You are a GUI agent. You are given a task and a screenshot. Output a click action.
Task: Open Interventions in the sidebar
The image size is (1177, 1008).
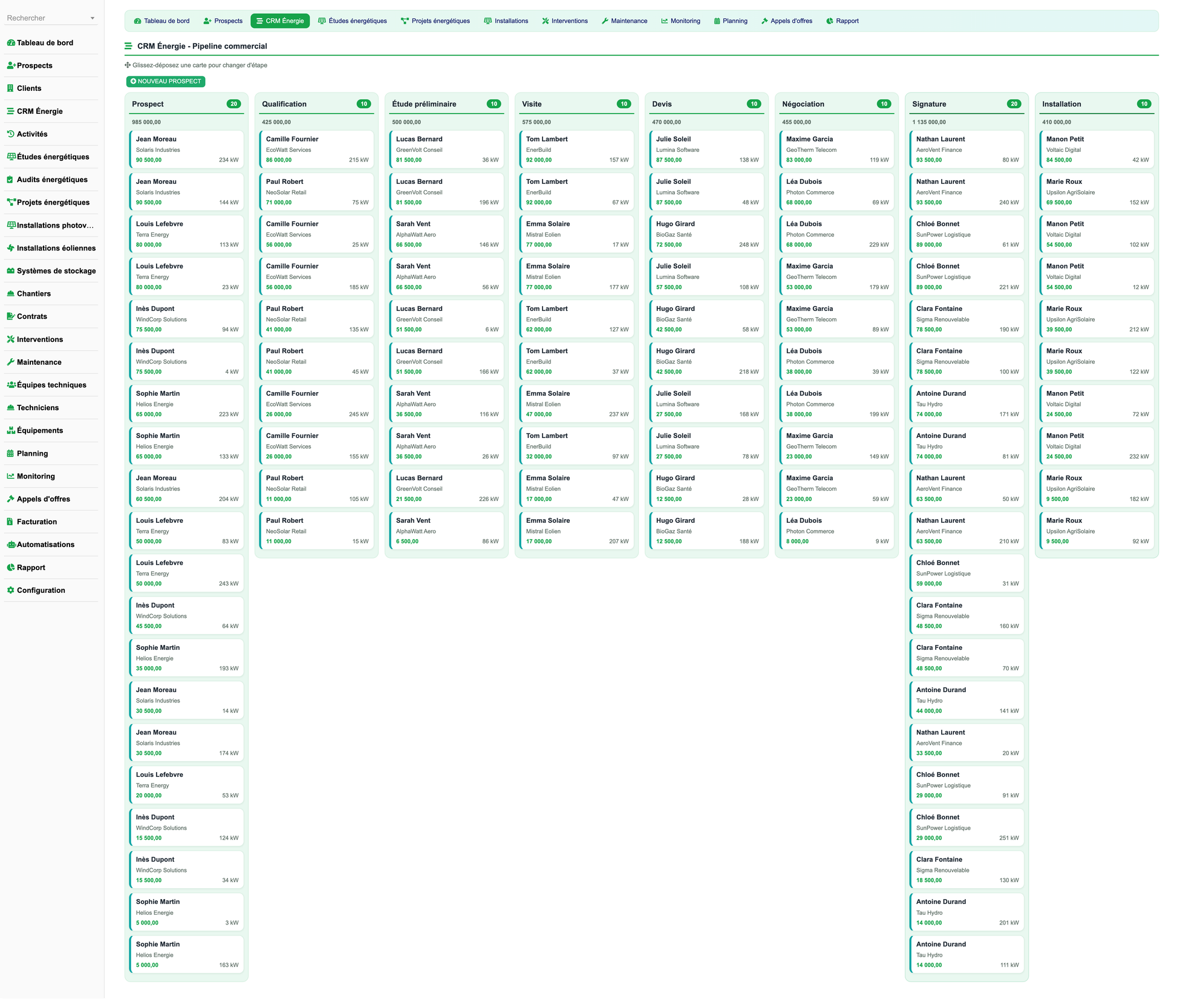pyautogui.click(x=51, y=339)
